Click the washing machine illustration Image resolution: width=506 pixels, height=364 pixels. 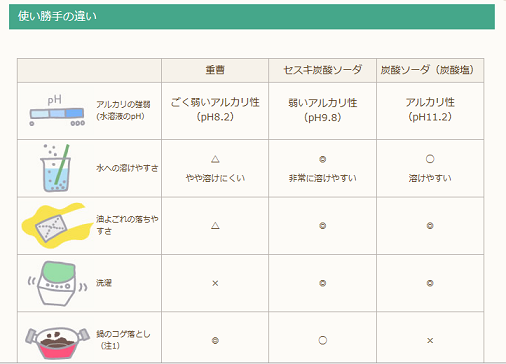click(57, 283)
